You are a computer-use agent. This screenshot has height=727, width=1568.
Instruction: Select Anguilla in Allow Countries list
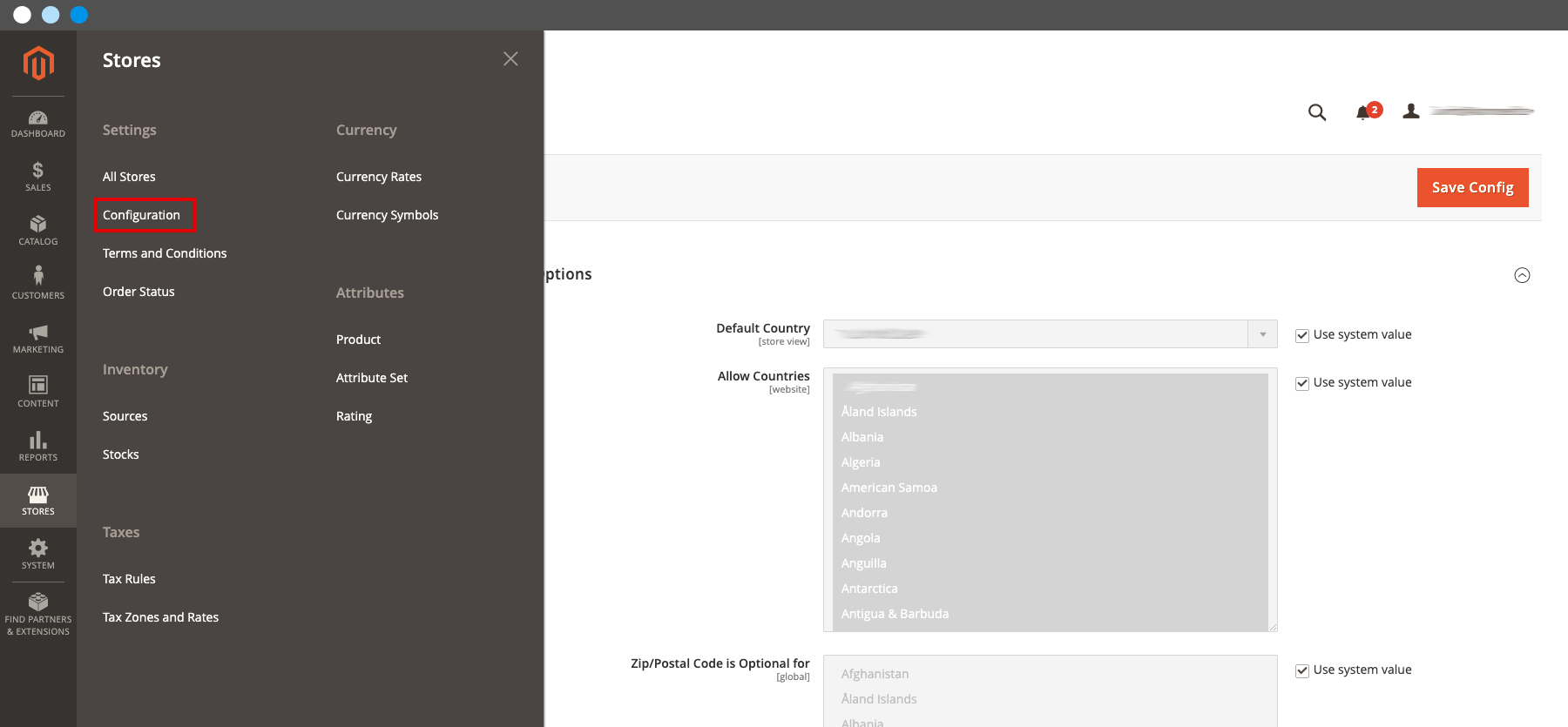pos(1050,563)
